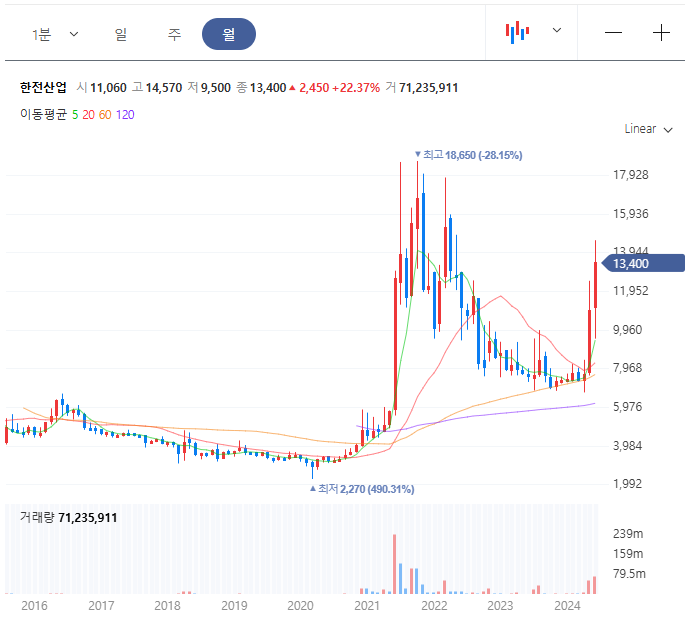Click the 이동평균 moving average label
This screenshot has height=643, width=688.
coord(43,115)
